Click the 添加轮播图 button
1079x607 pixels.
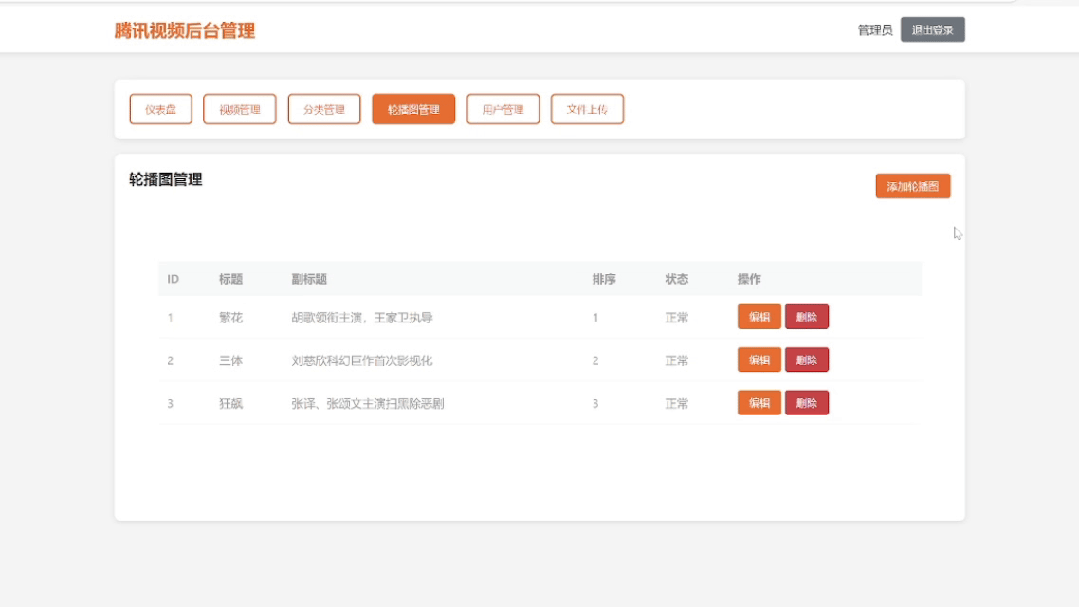point(913,185)
